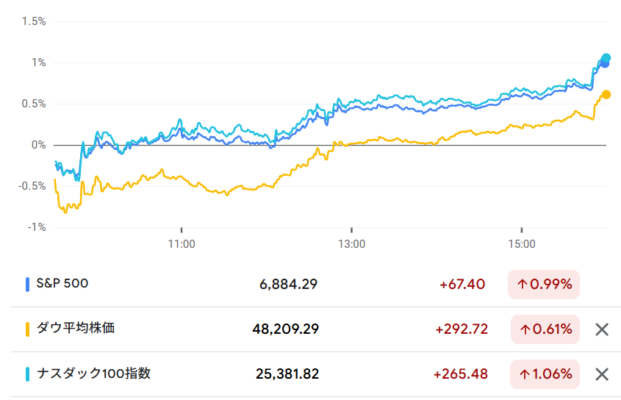The height and width of the screenshot is (400, 621).
Task: Click the blue S&P 500 color marker
Action: pos(28,284)
